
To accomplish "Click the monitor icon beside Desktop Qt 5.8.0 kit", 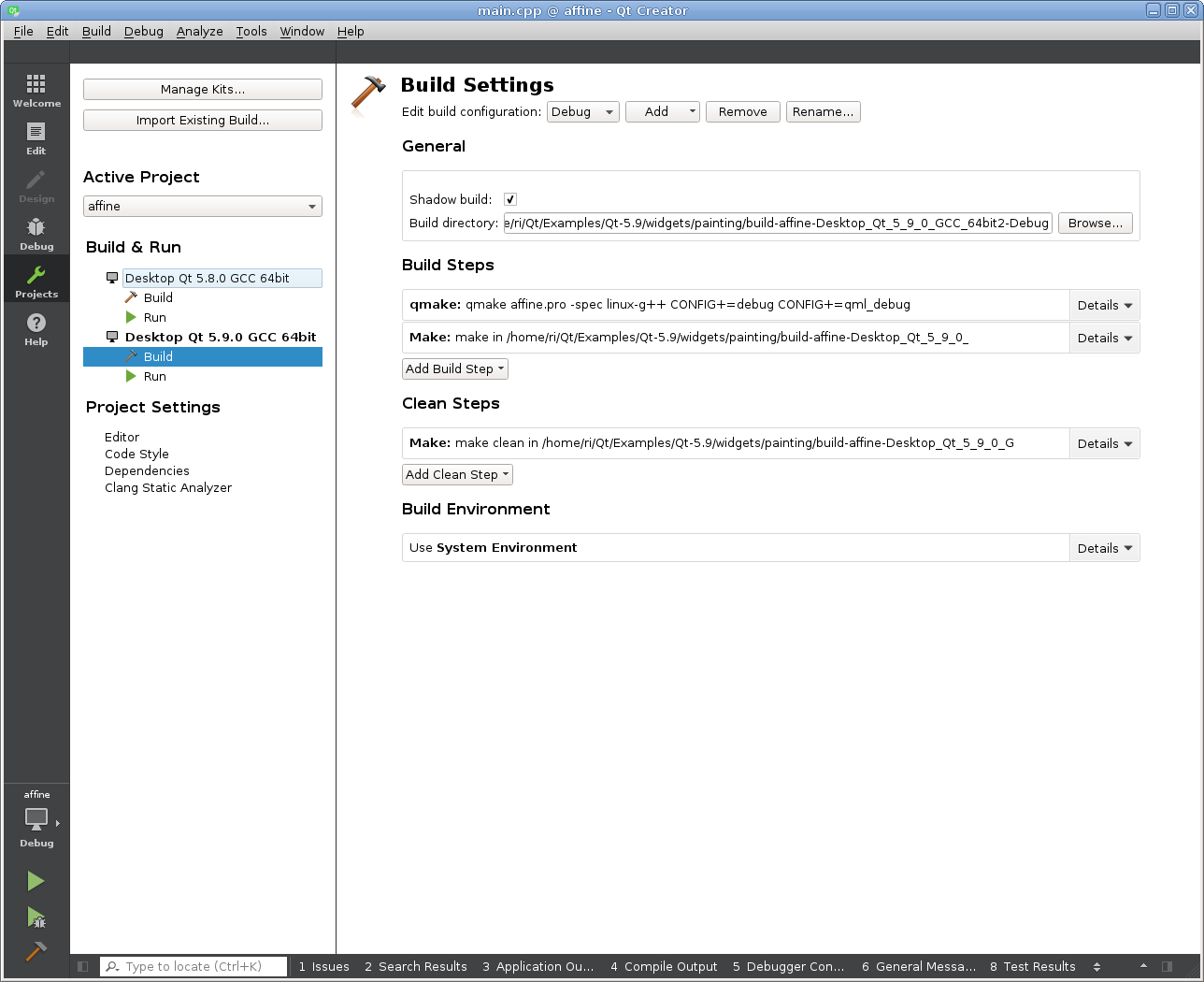I will point(112,278).
